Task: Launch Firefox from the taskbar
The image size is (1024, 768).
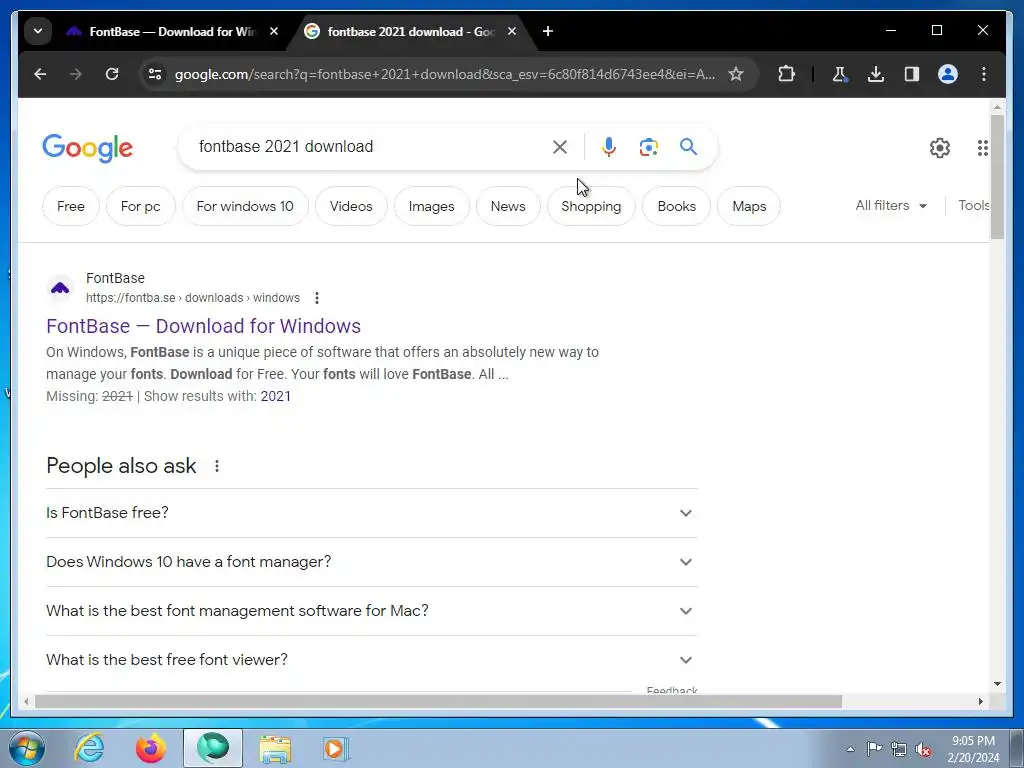Action: 151,748
